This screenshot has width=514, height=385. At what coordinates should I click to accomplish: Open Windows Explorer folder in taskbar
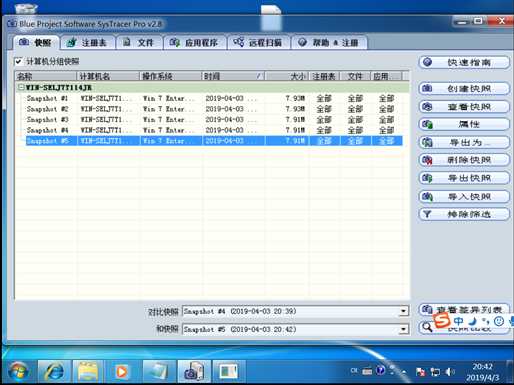tap(88, 371)
